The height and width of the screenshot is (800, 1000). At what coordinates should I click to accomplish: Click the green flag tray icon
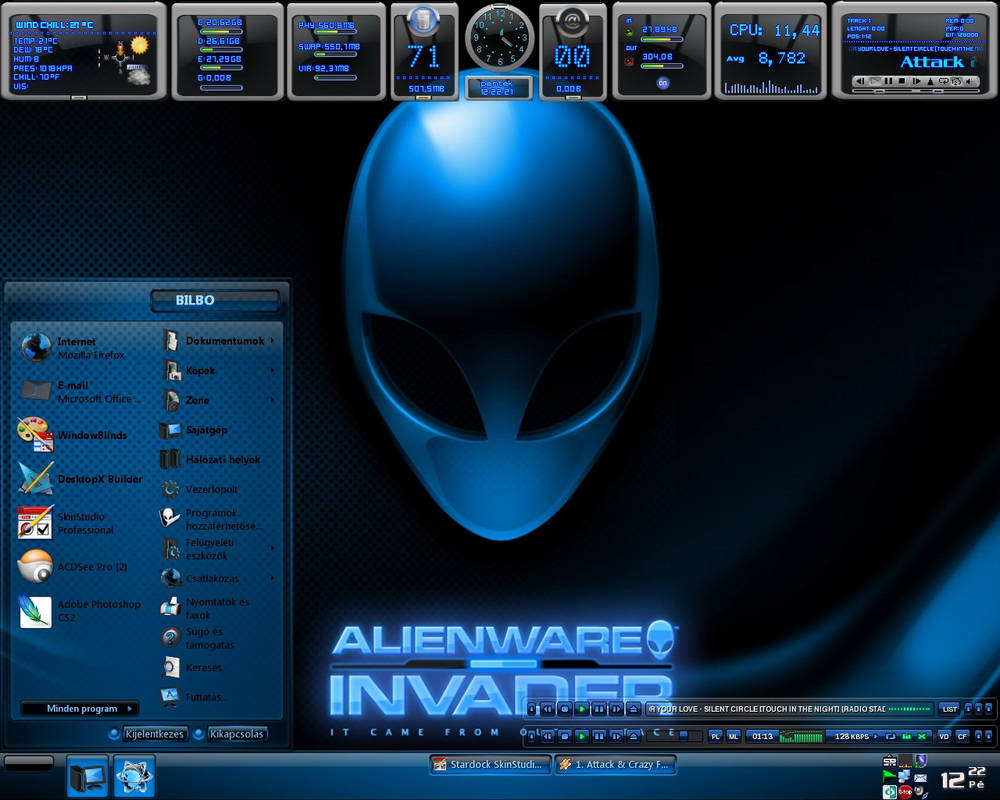click(x=888, y=776)
